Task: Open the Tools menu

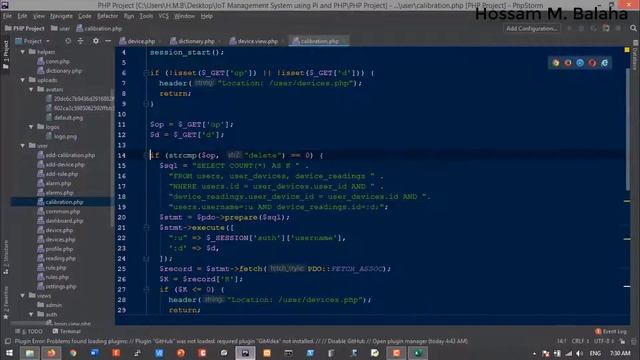Action: pyautogui.click(x=146, y=16)
